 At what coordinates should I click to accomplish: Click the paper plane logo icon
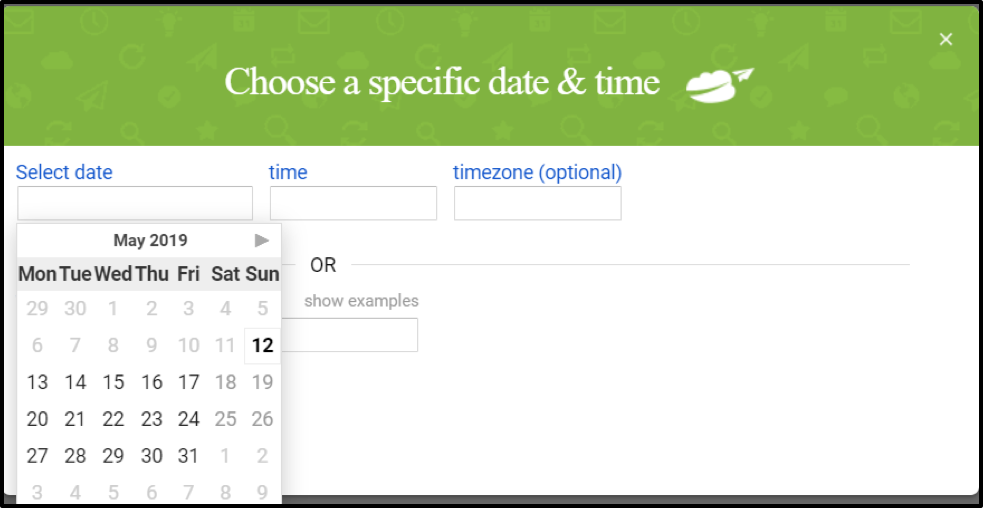[x=719, y=84]
